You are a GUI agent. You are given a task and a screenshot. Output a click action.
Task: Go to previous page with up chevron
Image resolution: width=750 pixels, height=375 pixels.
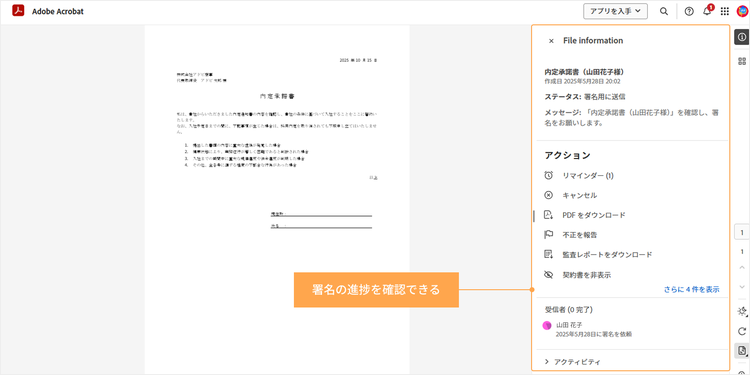(x=742, y=267)
